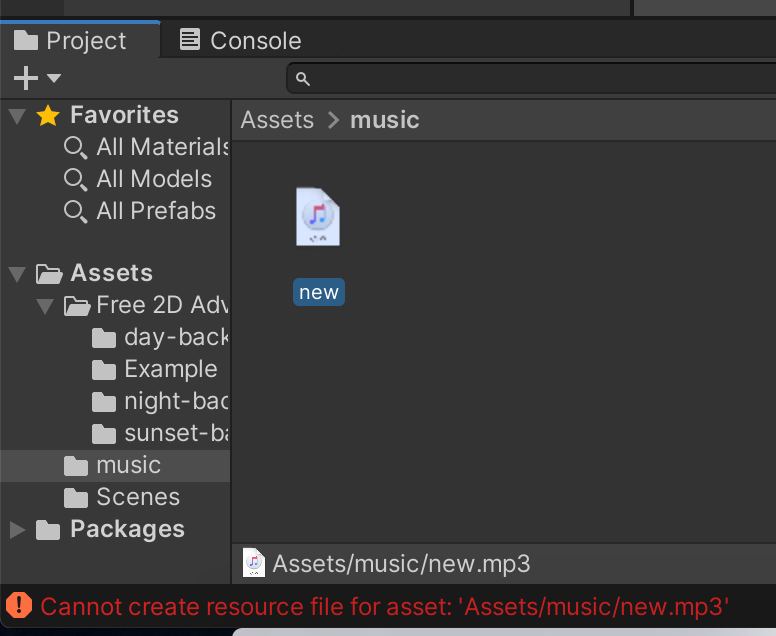This screenshot has height=636, width=776.
Task: Expand the Packages folder triangle
Action: tap(17, 530)
